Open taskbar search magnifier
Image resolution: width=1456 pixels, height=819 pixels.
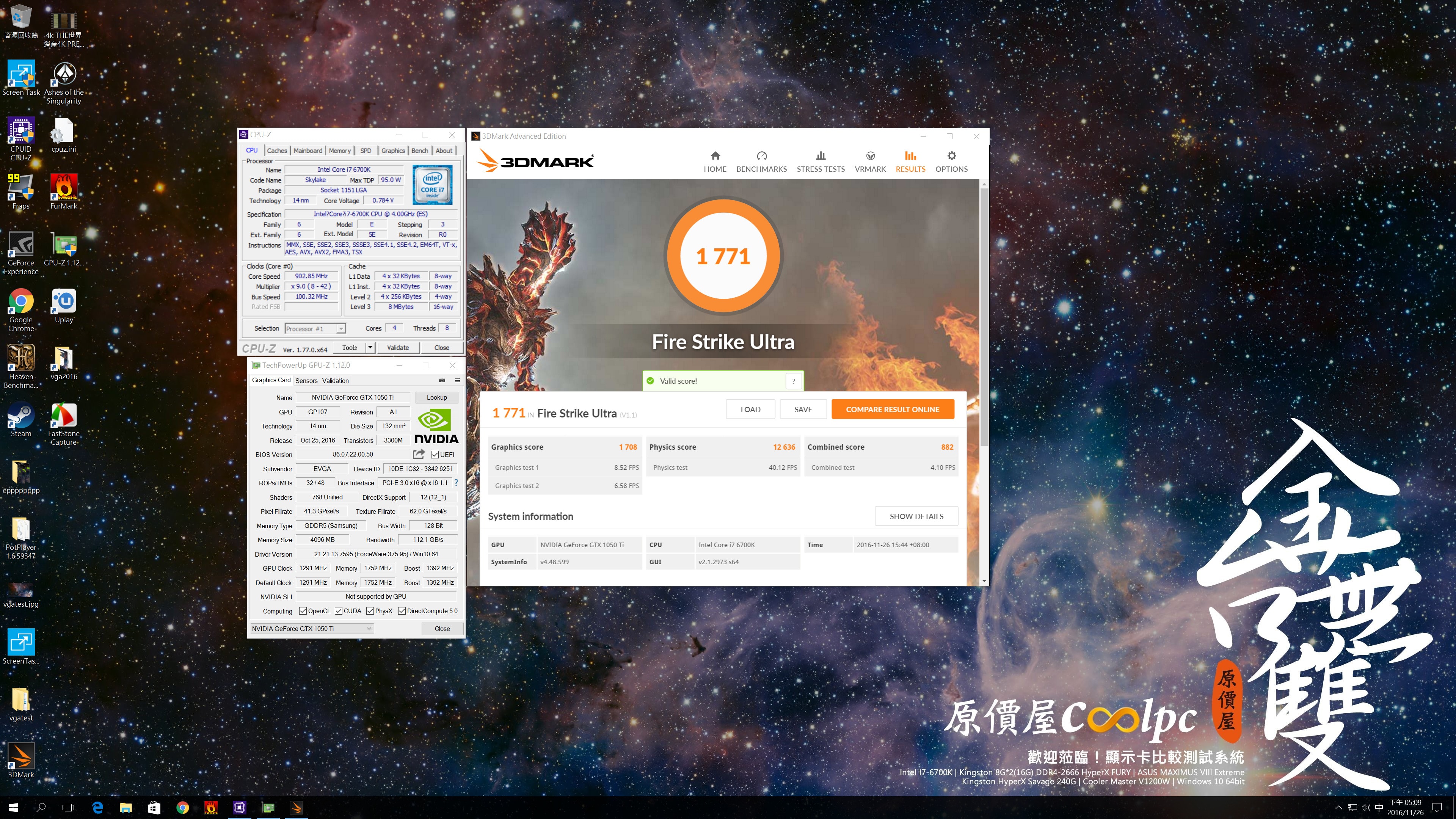[x=41, y=808]
